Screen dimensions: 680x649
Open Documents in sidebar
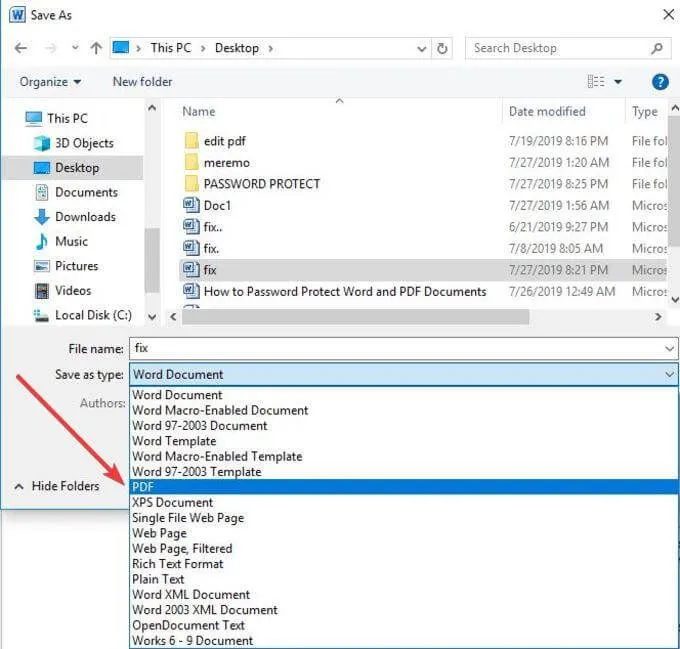(x=76, y=192)
